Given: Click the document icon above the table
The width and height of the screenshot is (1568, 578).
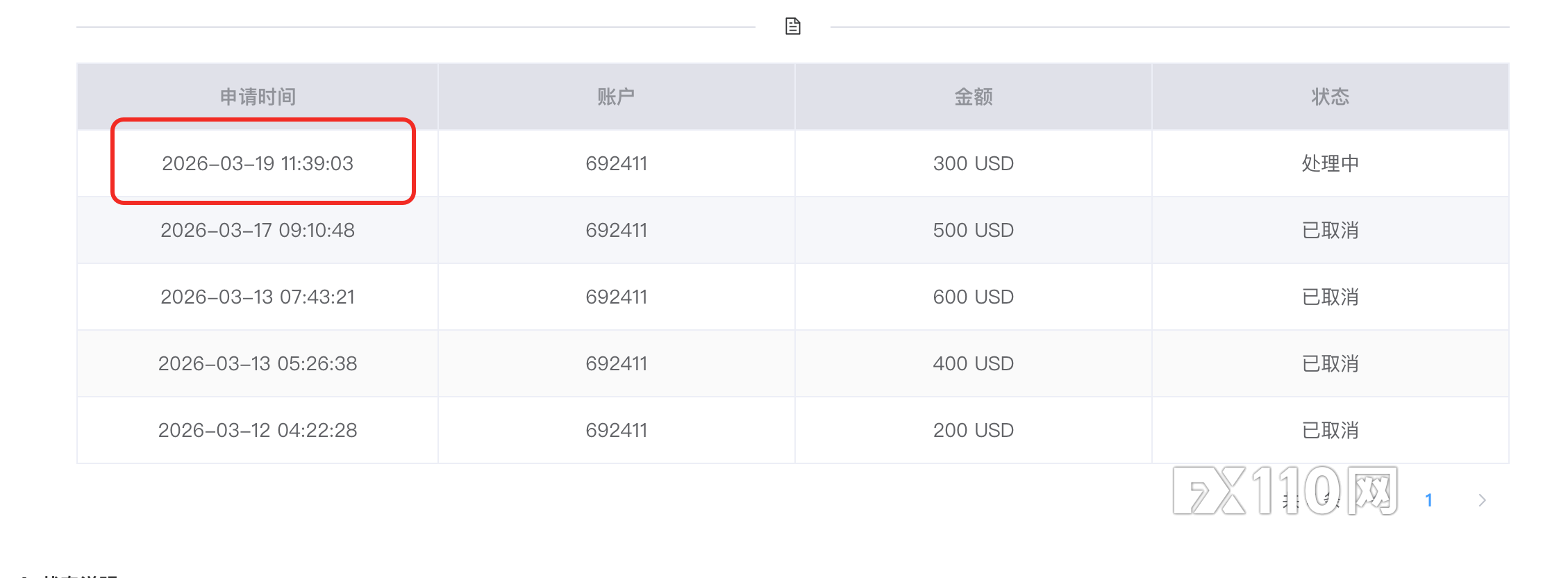Looking at the screenshot, I should pos(792,26).
